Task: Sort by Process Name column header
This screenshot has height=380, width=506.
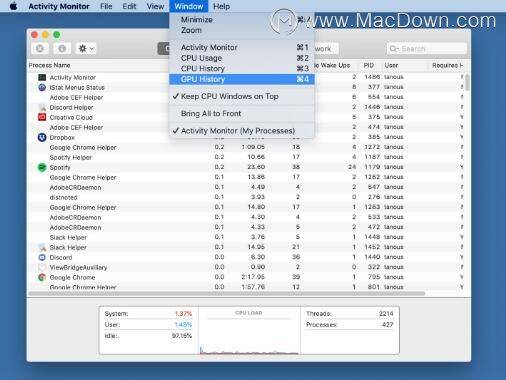Action: [49, 65]
